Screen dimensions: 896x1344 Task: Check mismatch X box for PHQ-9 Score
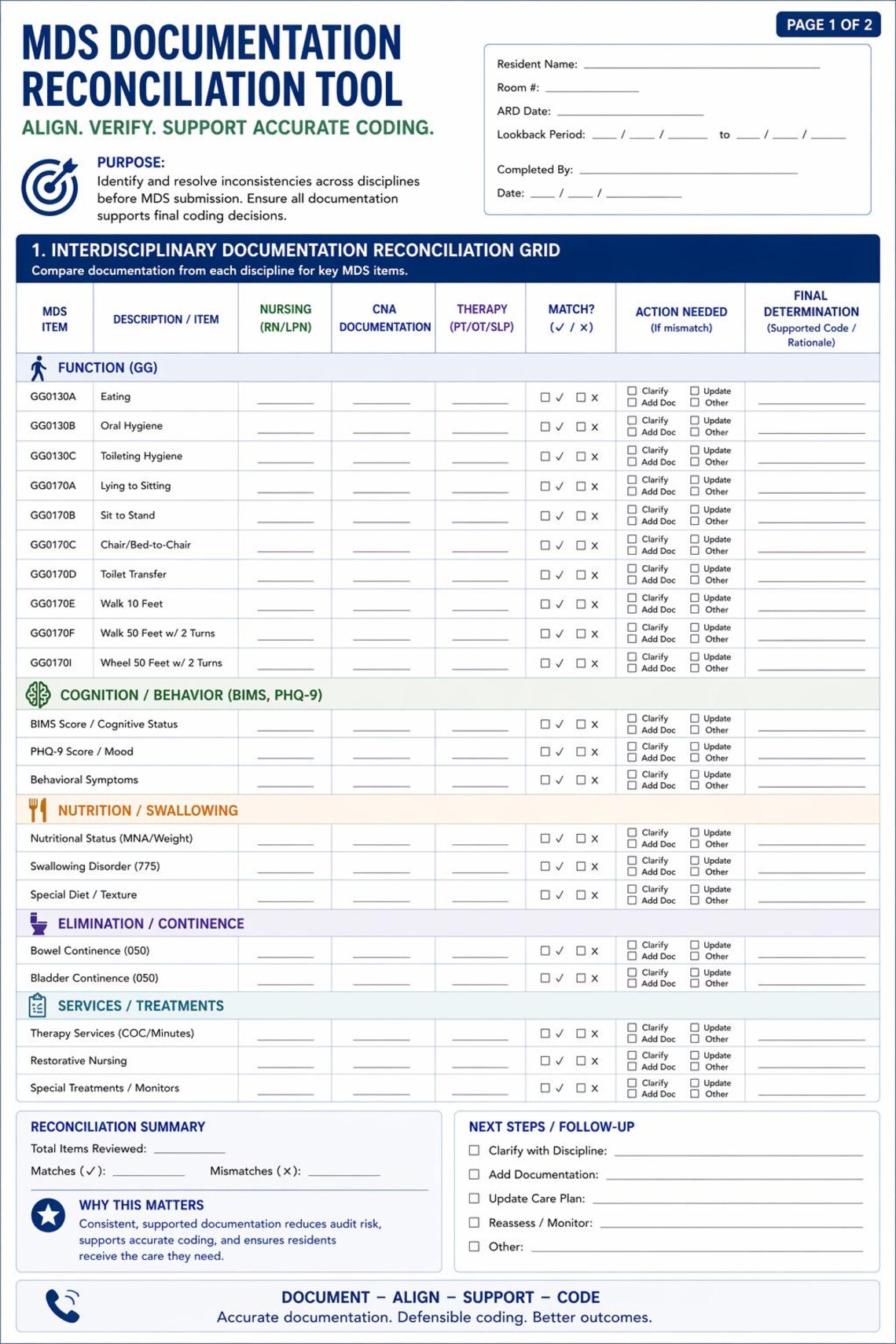(x=581, y=751)
